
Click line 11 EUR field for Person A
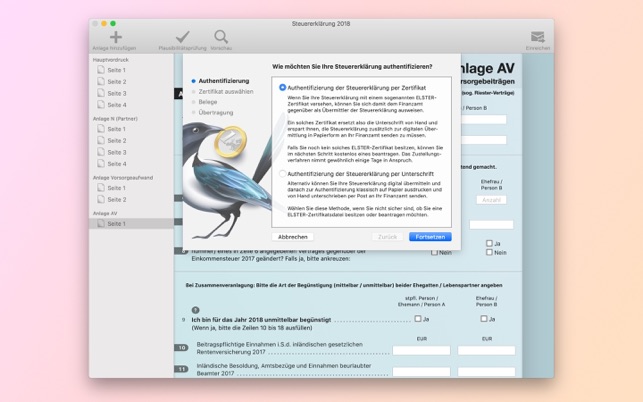[421, 372]
